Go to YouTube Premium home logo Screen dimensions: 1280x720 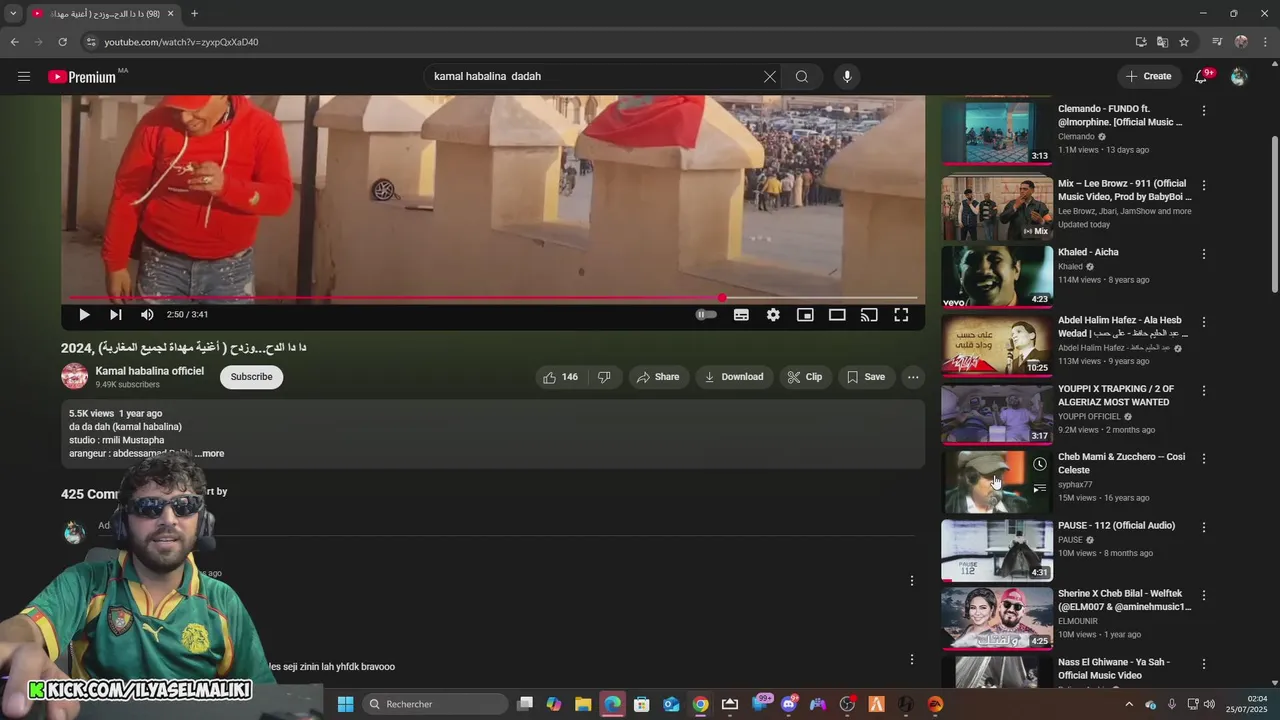[x=82, y=77]
